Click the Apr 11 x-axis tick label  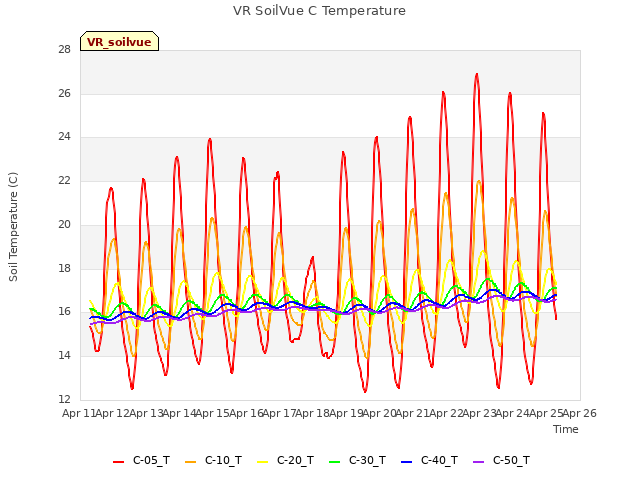[x=78, y=413]
